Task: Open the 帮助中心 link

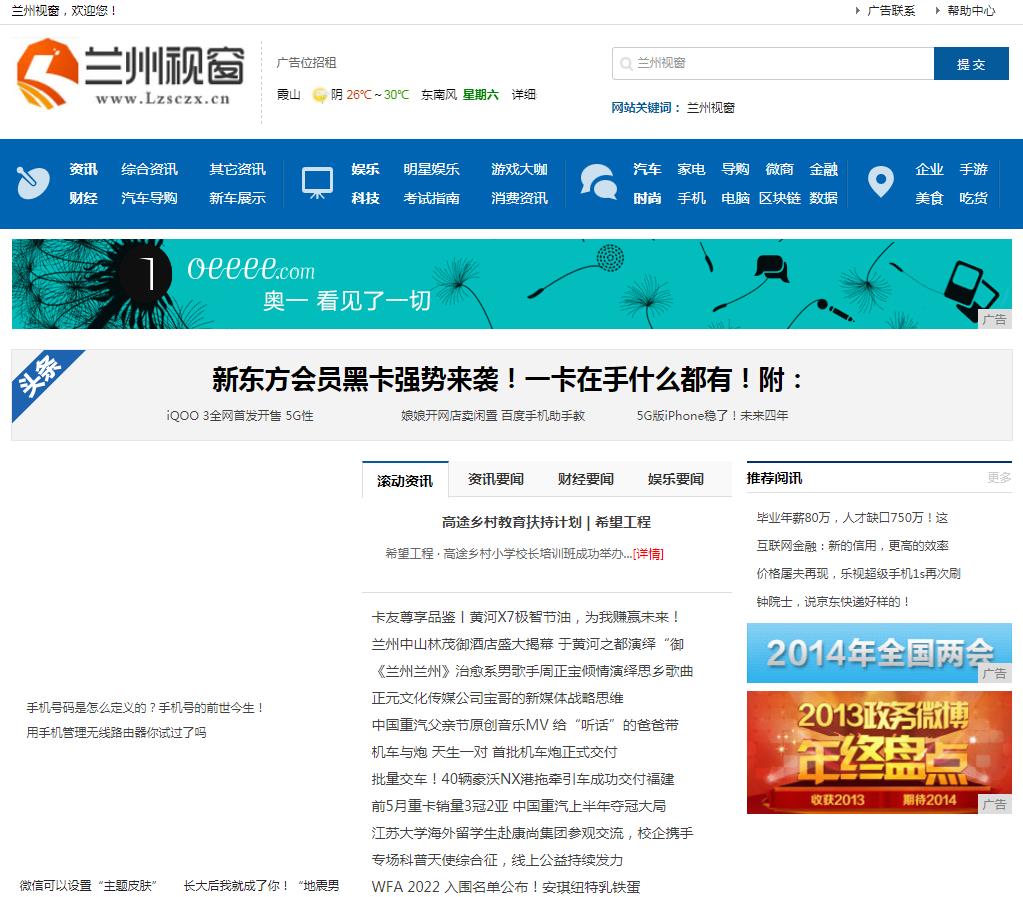Action: click(x=971, y=10)
